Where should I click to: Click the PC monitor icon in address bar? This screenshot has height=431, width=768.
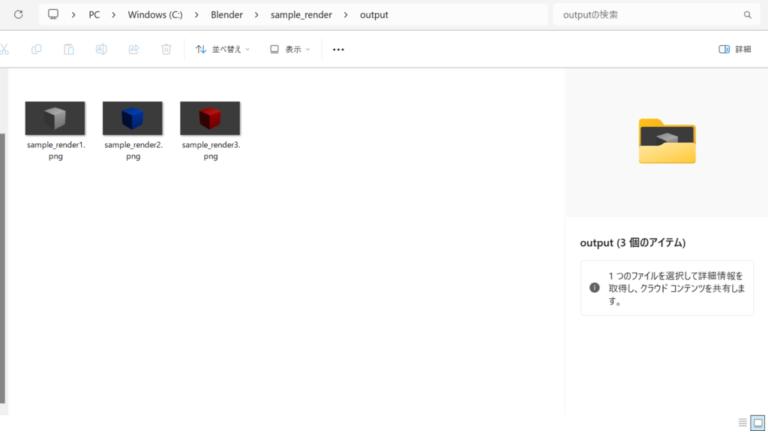coord(53,15)
